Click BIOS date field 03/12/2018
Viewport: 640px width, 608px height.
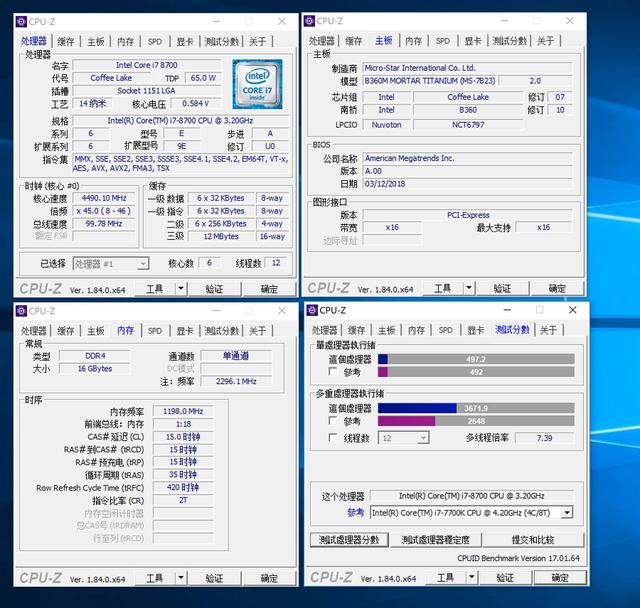coord(468,184)
